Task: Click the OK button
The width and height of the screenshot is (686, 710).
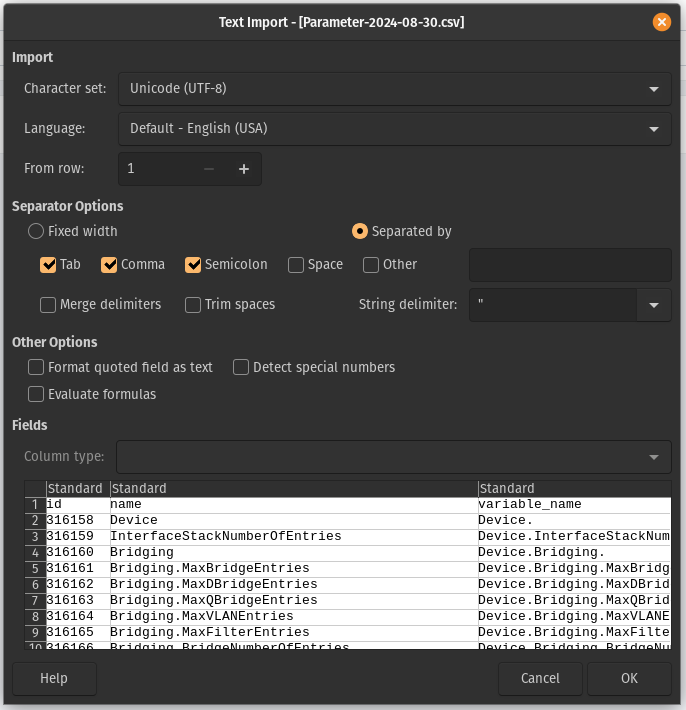Action: [x=629, y=678]
